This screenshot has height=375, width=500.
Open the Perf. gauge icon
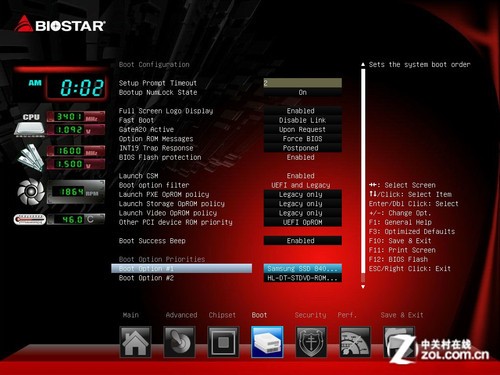[355, 342]
